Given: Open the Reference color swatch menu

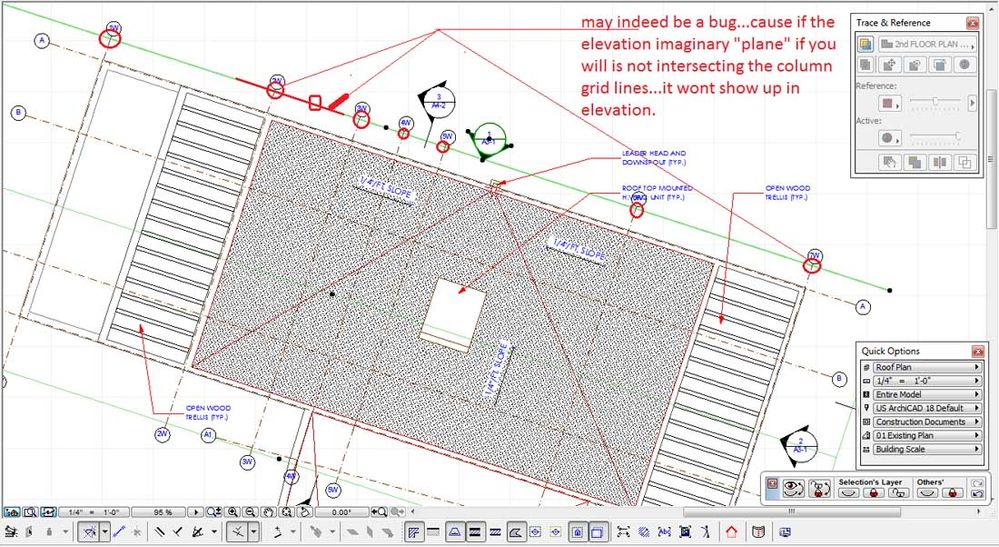Looking at the screenshot, I should (x=890, y=103).
